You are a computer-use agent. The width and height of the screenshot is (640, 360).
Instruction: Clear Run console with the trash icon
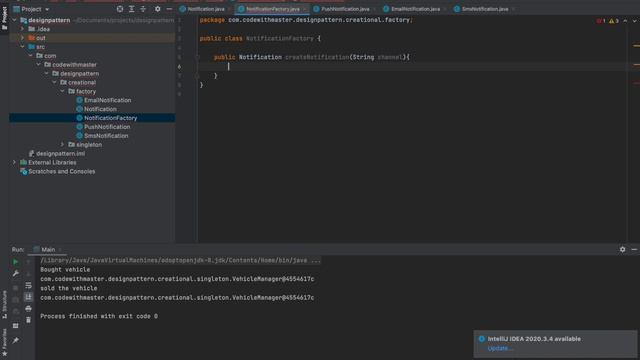tap(28, 320)
